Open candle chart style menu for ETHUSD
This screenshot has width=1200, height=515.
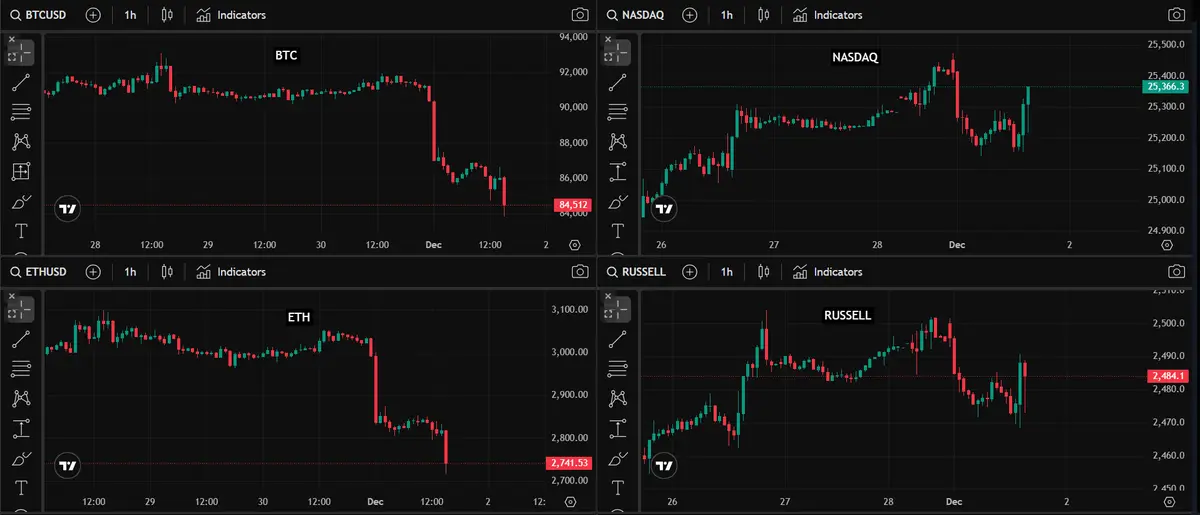coord(166,271)
